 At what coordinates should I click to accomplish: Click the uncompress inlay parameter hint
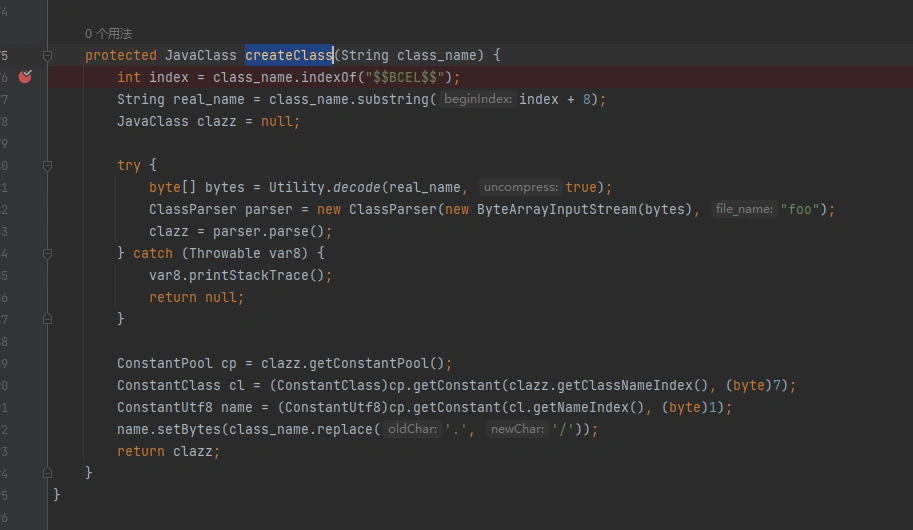coord(519,187)
